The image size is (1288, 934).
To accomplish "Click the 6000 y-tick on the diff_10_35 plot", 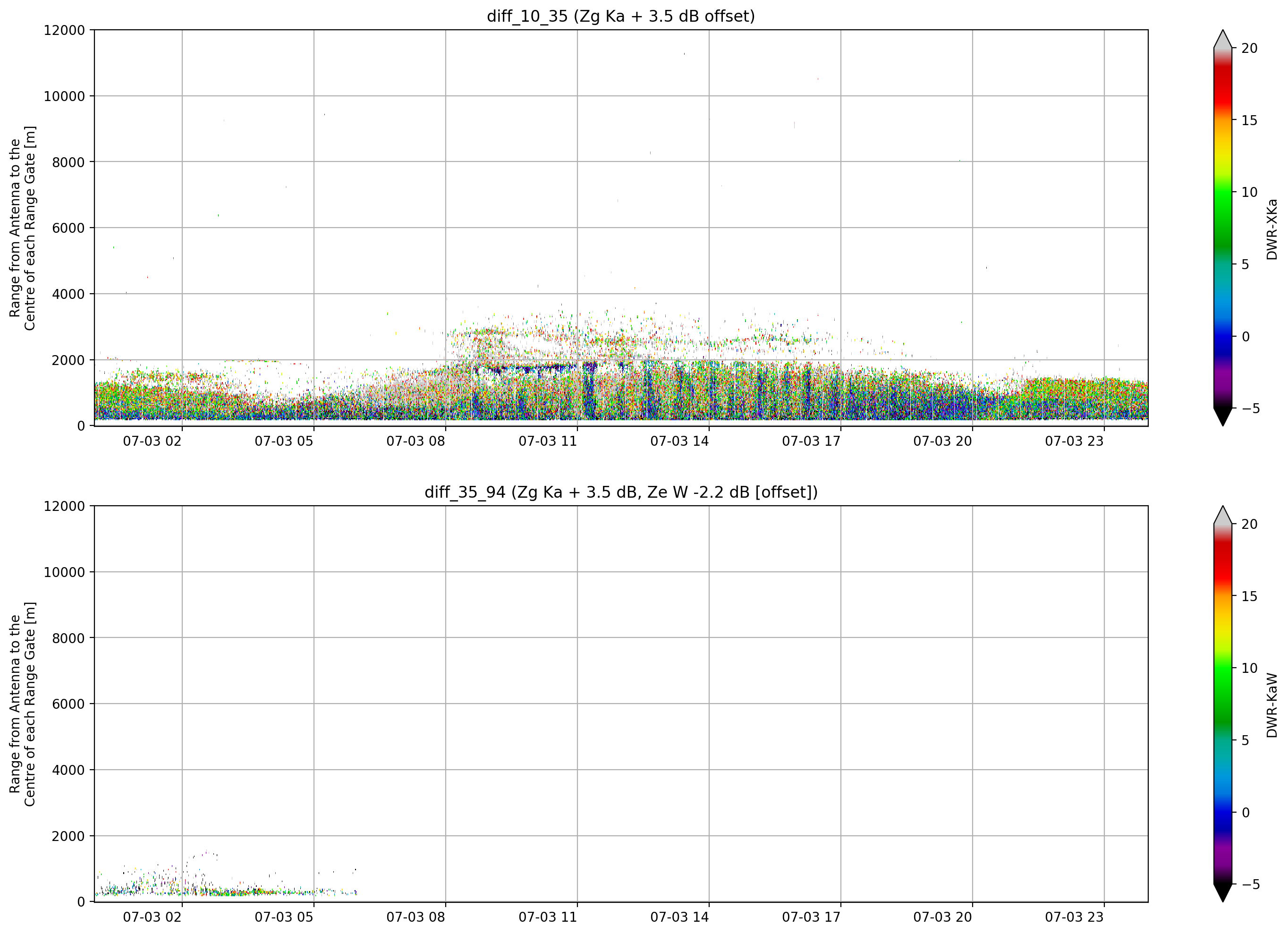I will pyautogui.click(x=68, y=229).
